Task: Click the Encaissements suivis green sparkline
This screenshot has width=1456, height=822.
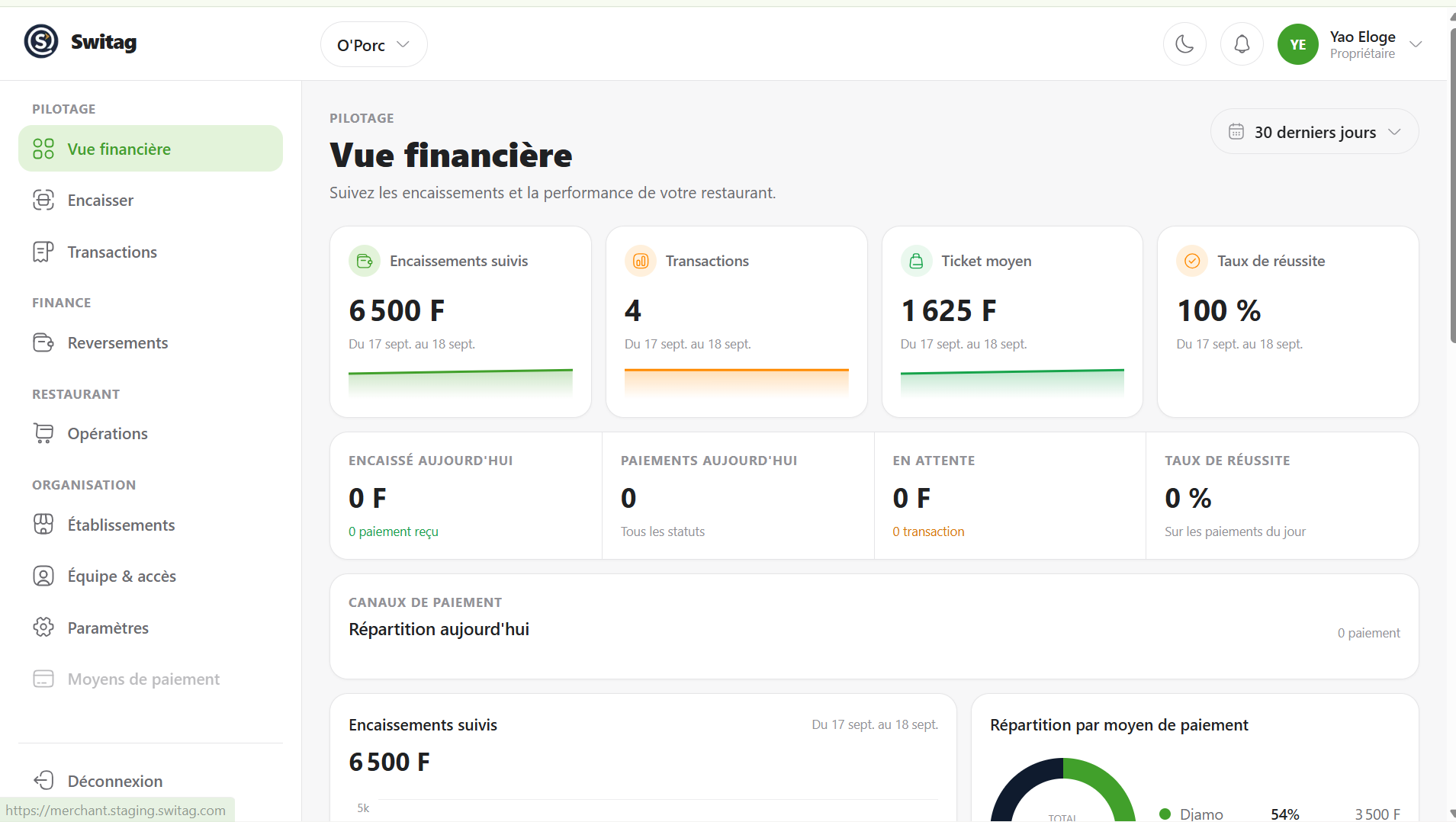Action: coord(461,381)
